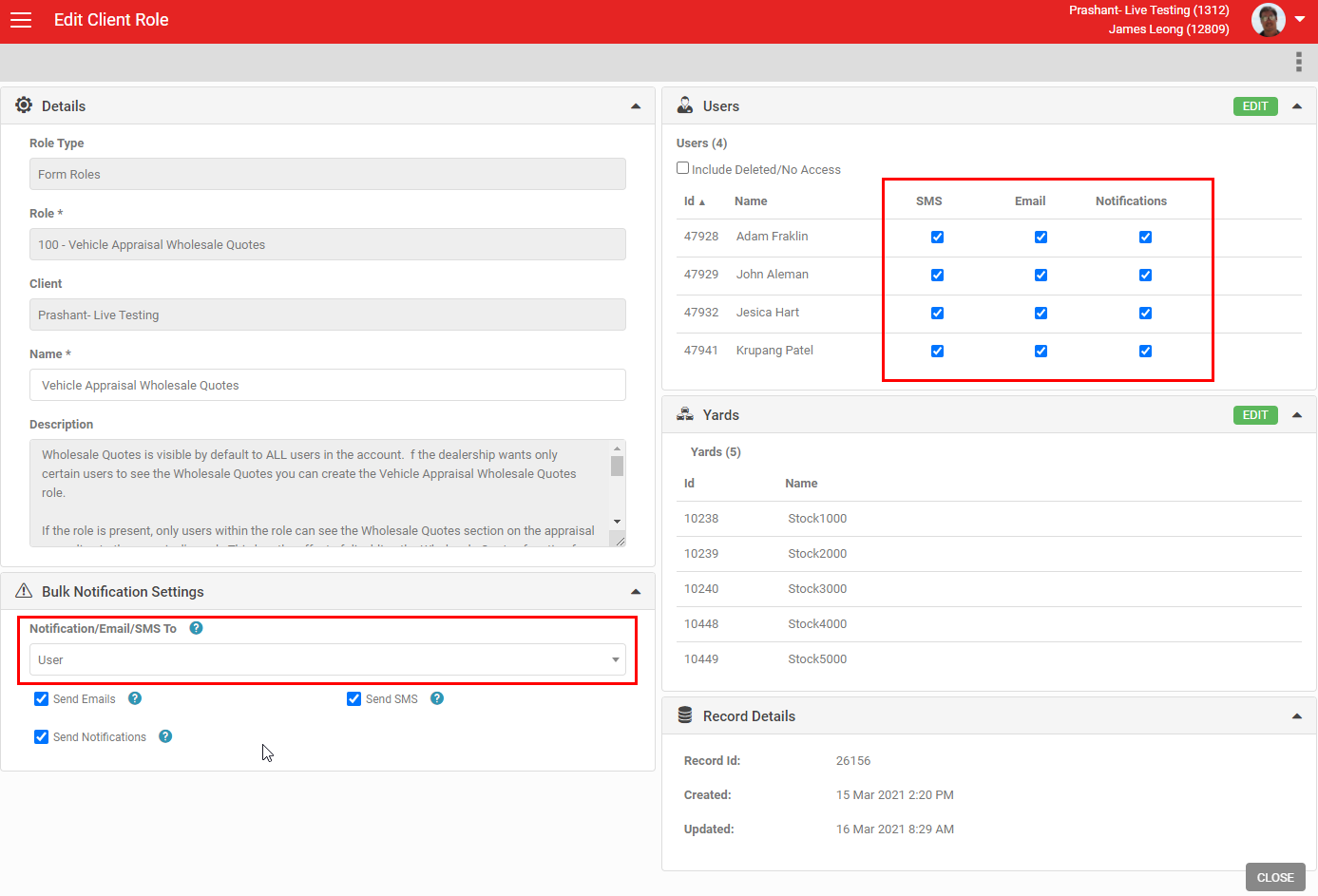Open the hamburger navigation menu
This screenshot has height=896, width=1318.
(21, 20)
